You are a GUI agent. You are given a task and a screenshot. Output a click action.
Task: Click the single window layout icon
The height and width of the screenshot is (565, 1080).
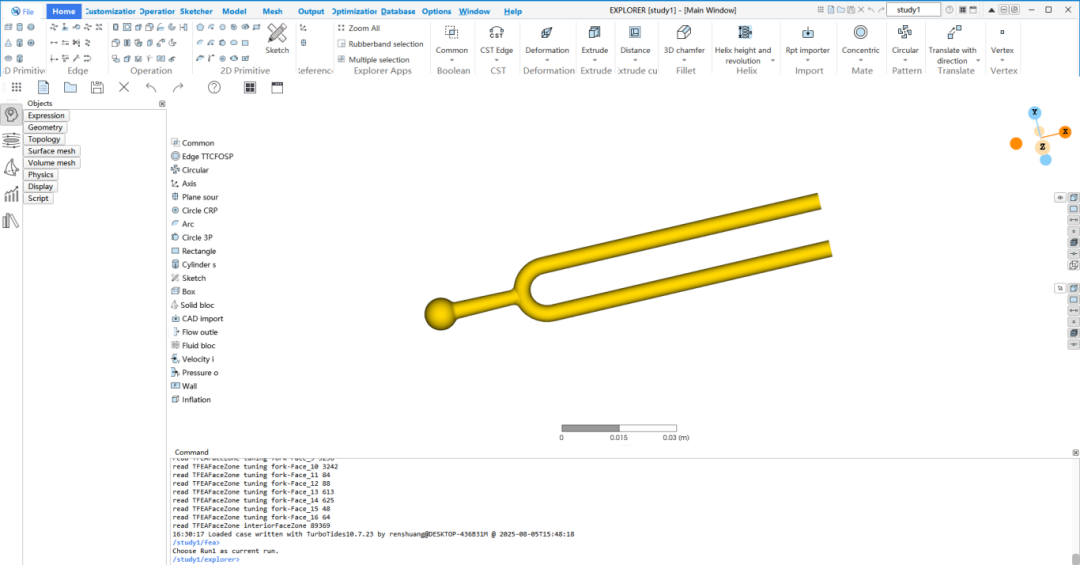point(277,88)
